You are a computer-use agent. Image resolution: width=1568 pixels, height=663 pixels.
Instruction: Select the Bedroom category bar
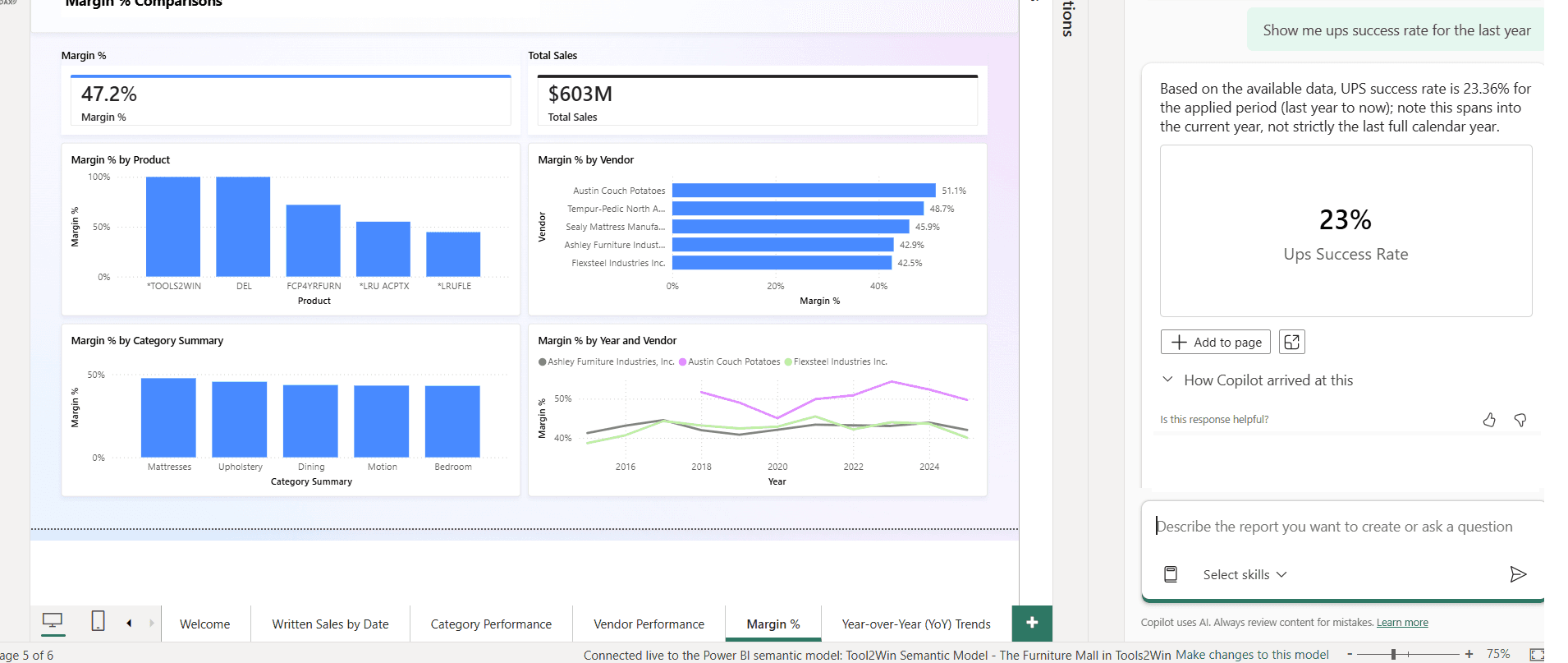pos(452,421)
